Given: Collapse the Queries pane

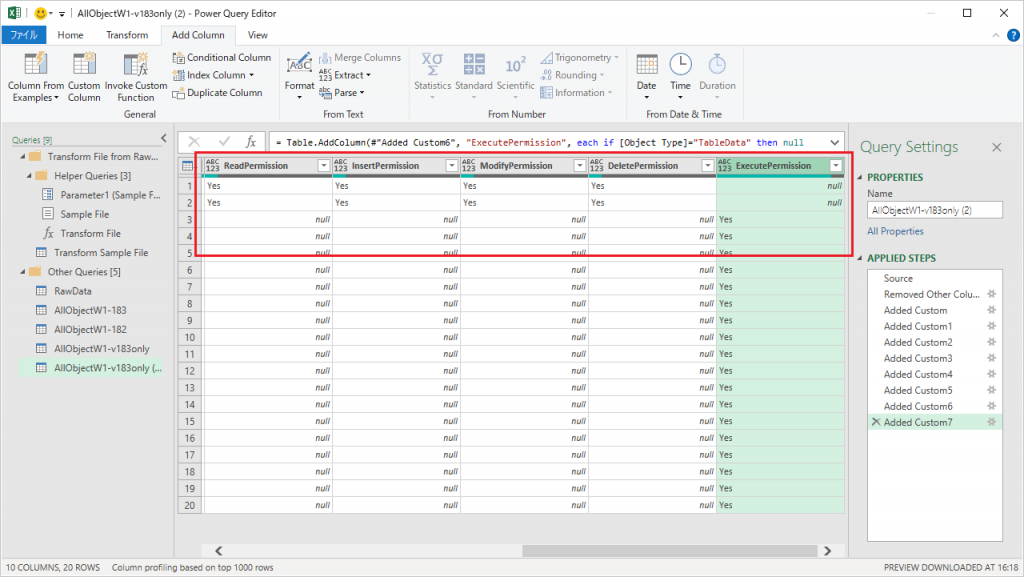Looking at the screenshot, I should click(x=163, y=139).
